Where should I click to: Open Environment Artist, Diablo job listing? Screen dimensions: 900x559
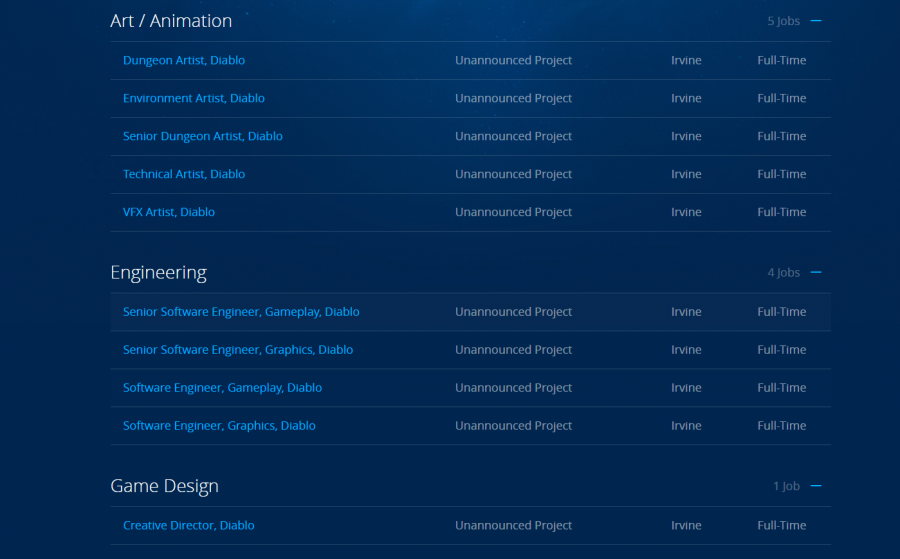point(193,98)
